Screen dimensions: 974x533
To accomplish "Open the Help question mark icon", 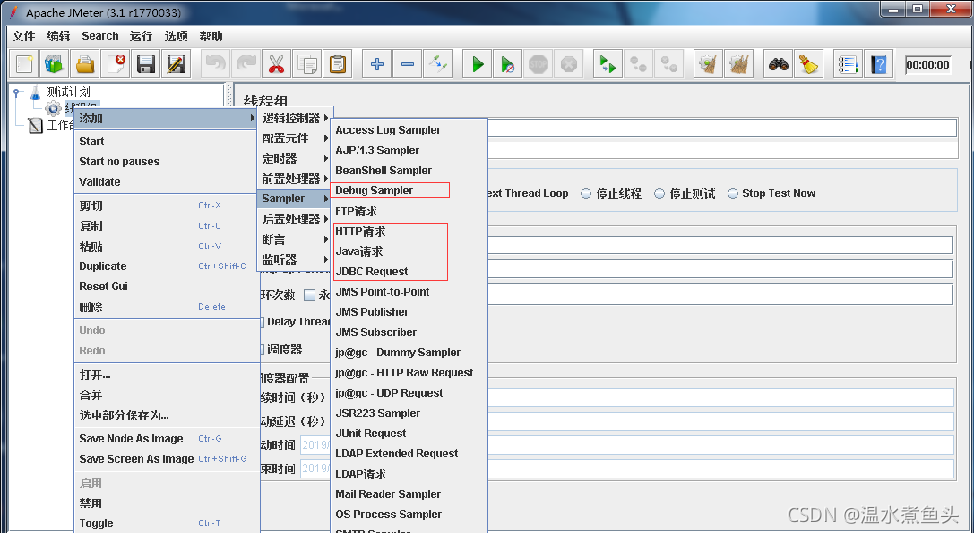I will (x=879, y=64).
